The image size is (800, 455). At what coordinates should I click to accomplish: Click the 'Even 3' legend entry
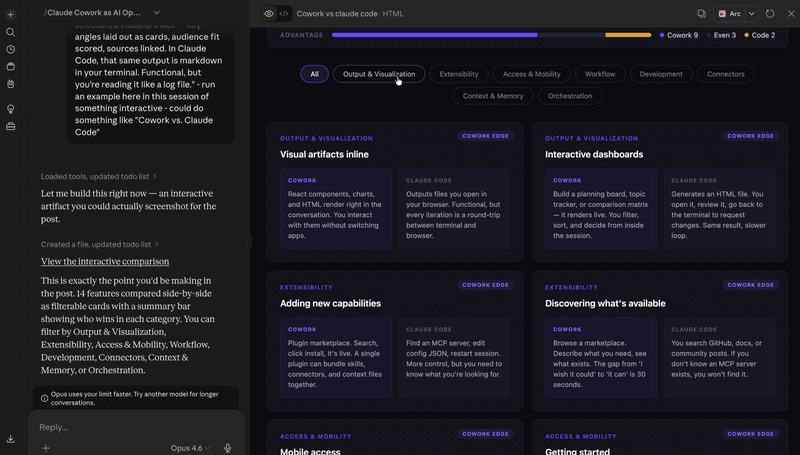[x=721, y=35]
